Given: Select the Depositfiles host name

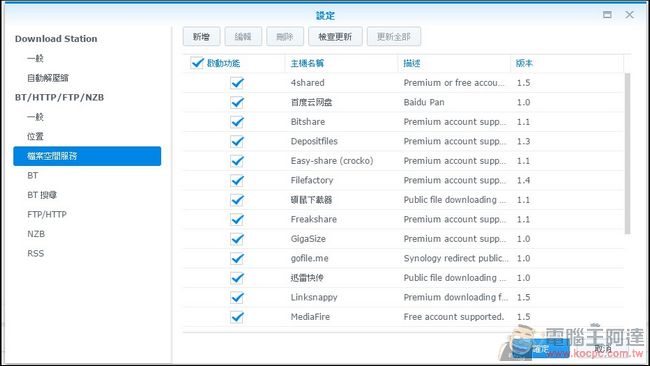Looking at the screenshot, I should point(314,141).
